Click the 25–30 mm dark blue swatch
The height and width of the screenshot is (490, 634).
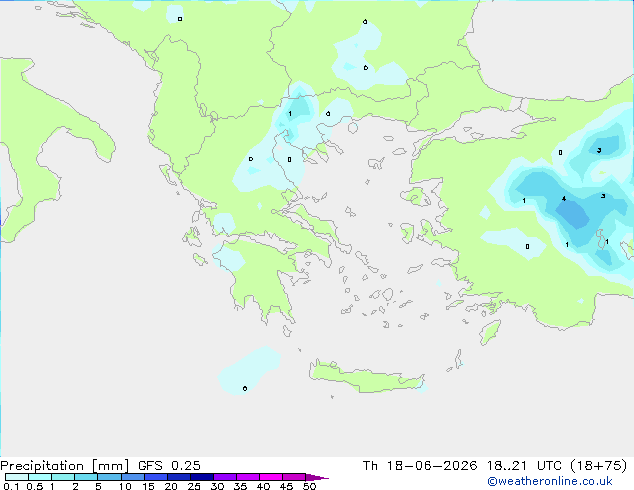[x=202, y=477]
